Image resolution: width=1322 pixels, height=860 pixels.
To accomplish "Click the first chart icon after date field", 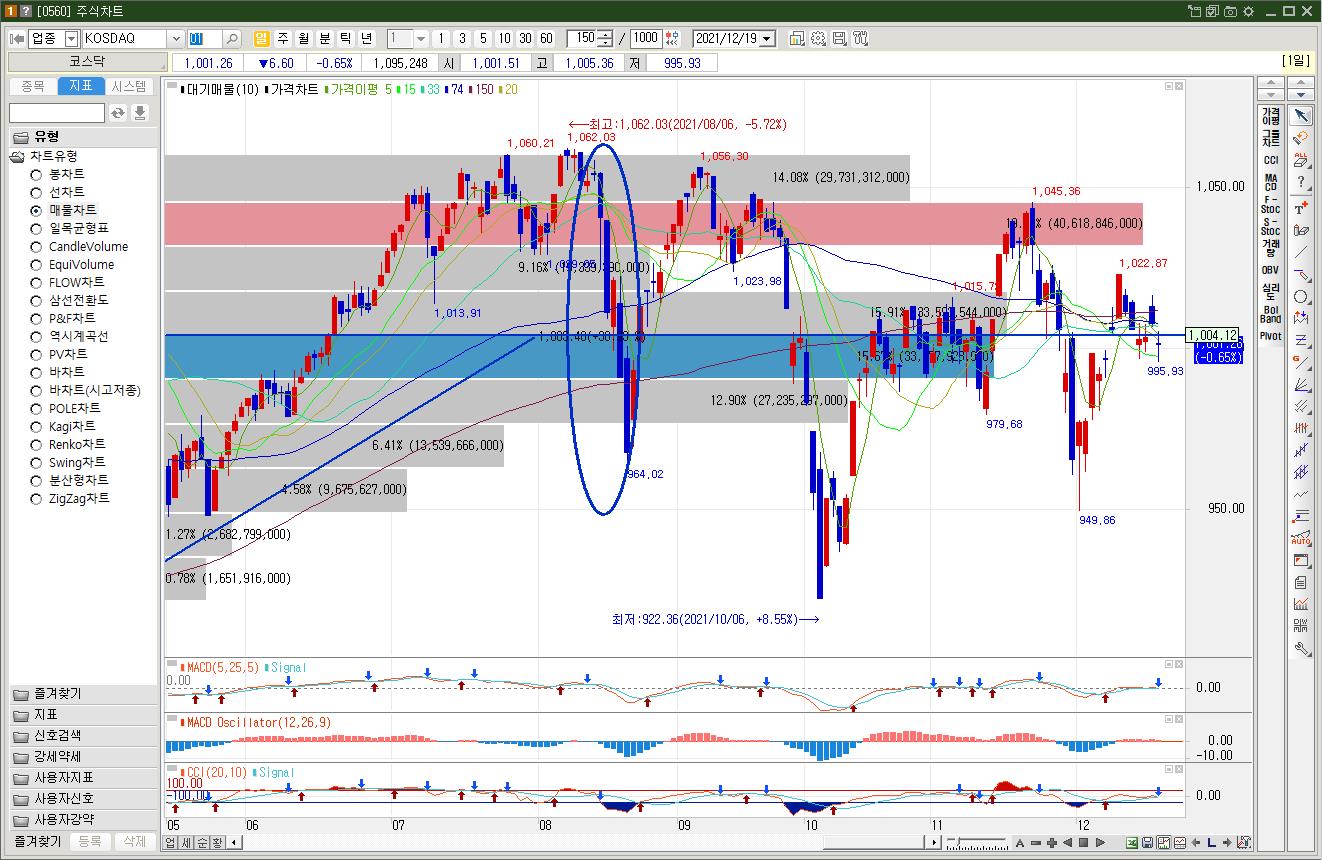I will click(x=797, y=38).
